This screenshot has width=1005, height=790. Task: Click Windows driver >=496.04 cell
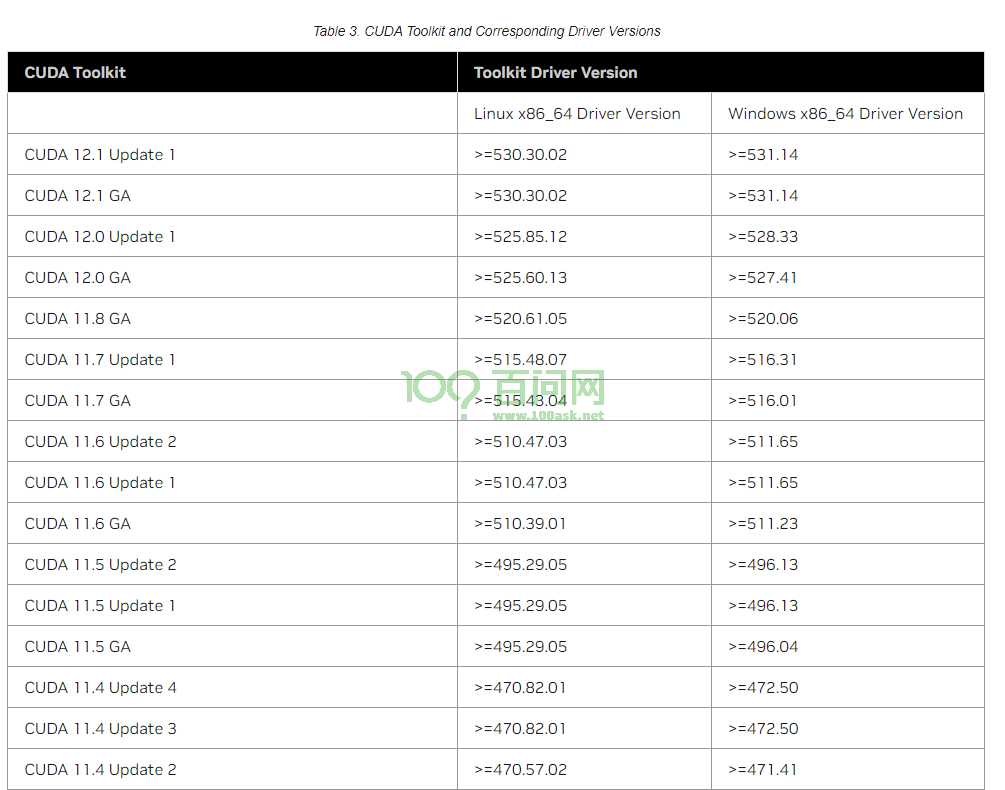[763, 647]
